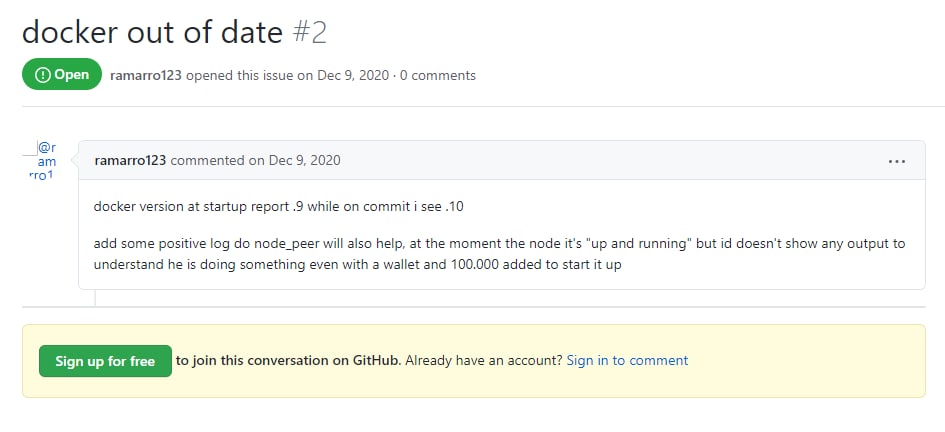
Task: Click the paragraph about node_peer positive log
Action: pyautogui.click(x=500, y=254)
